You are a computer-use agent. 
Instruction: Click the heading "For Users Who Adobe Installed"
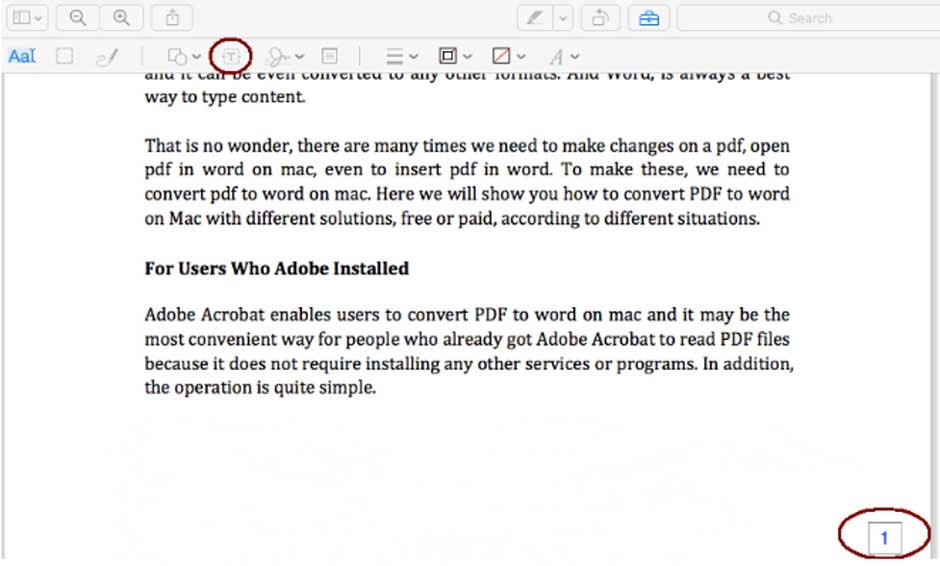tap(276, 268)
